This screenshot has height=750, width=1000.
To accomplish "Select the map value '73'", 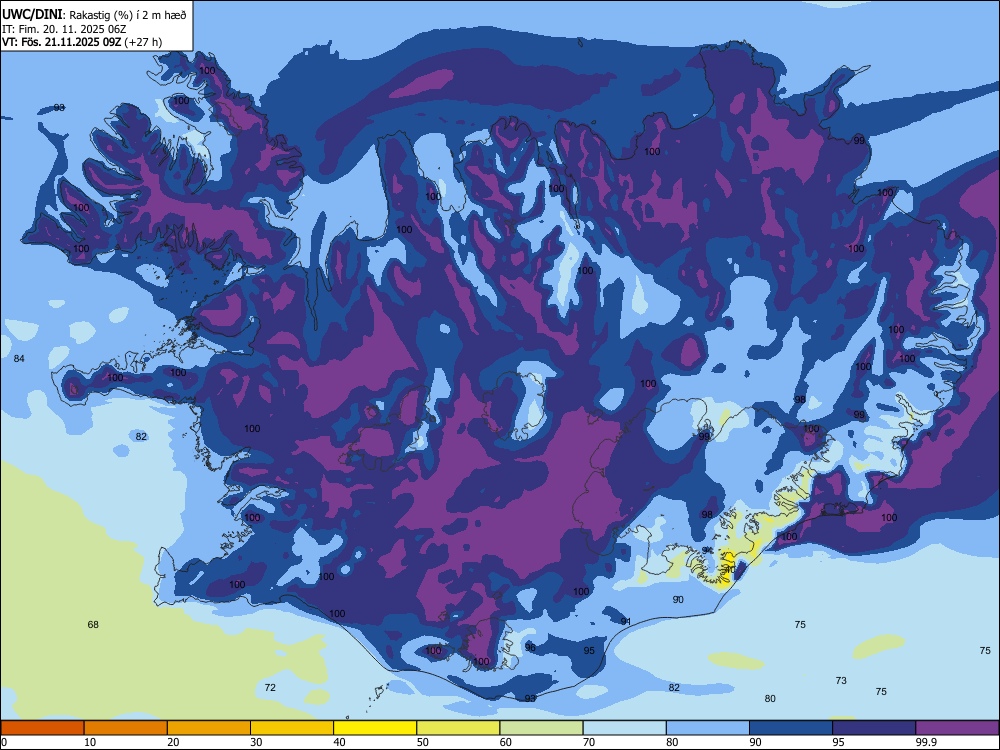I will click(x=841, y=680).
